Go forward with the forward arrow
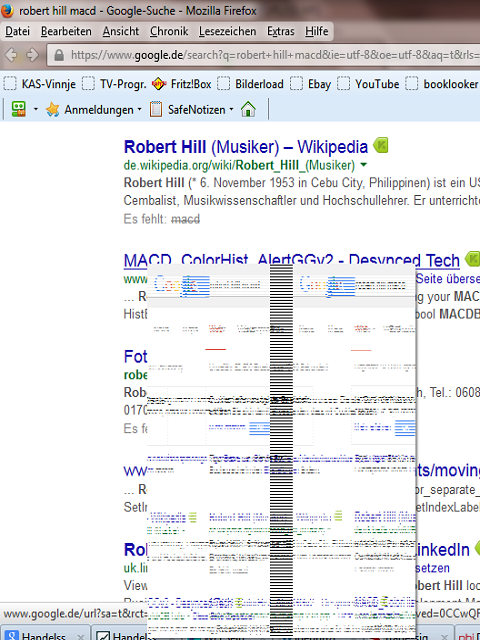Viewport: 480px width, 640px height. point(32,55)
